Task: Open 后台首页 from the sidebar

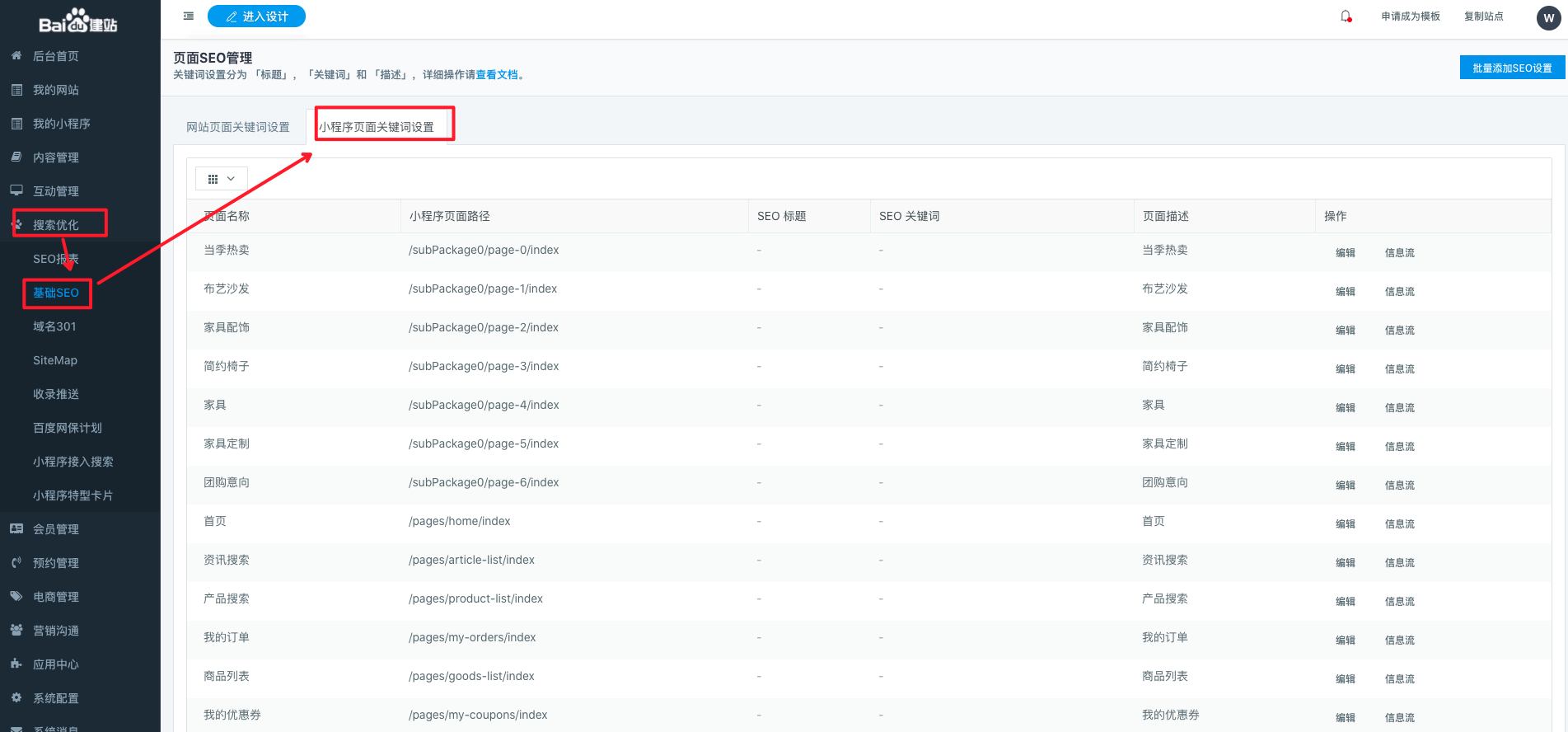Action: click(x=56, y=56)
